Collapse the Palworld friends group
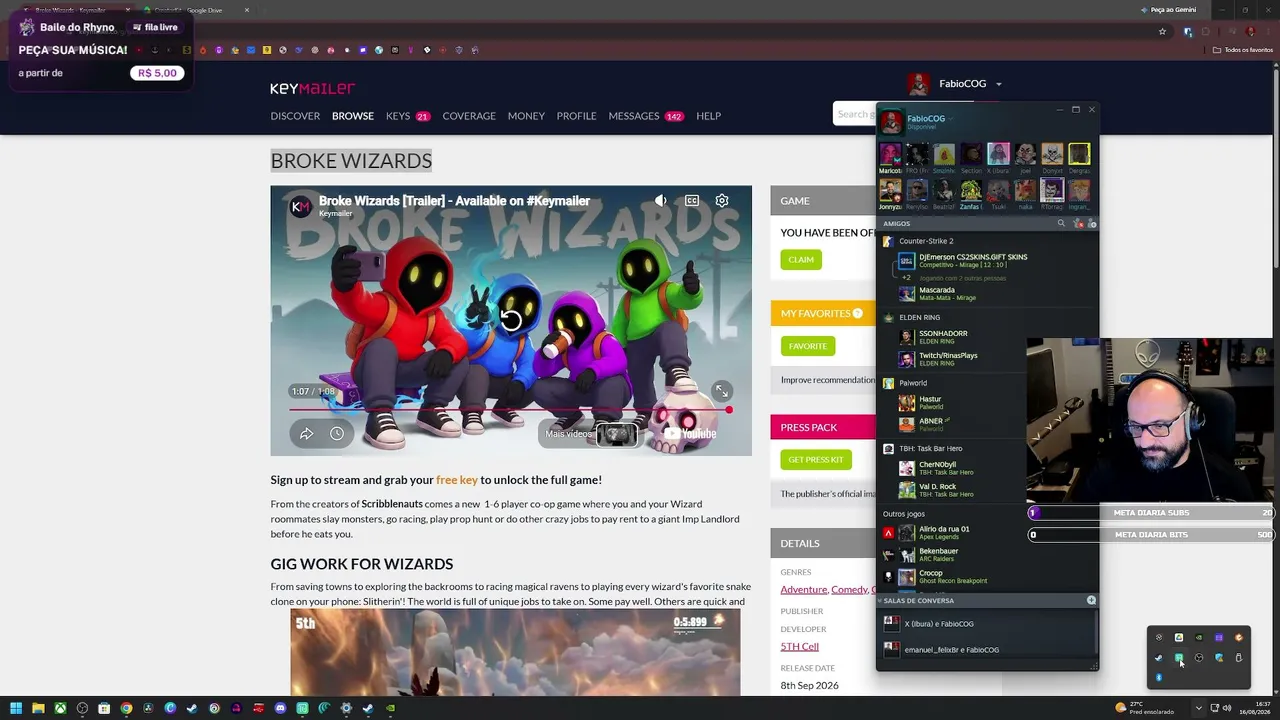 [913, 383]
